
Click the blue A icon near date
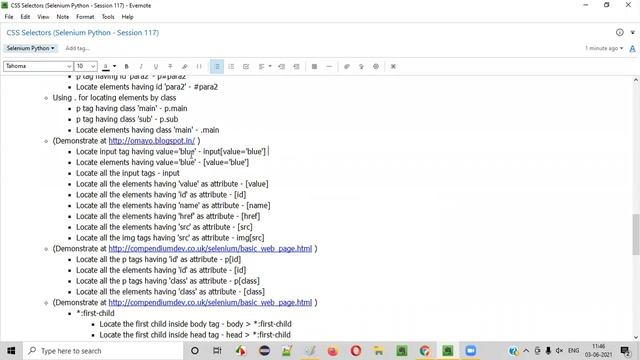632,49
